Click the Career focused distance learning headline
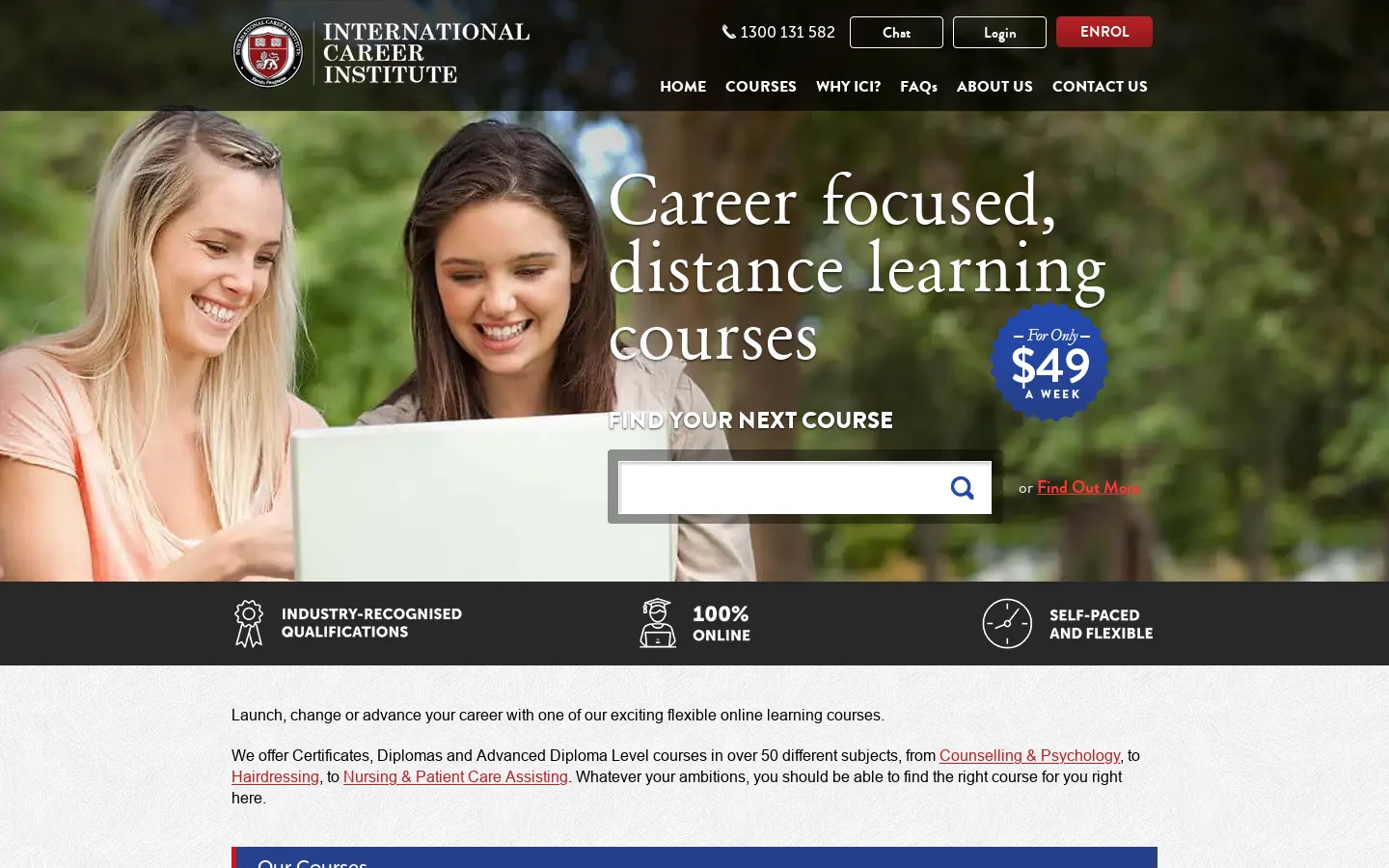The image size is (1389, 868). (x=857, y=267)
